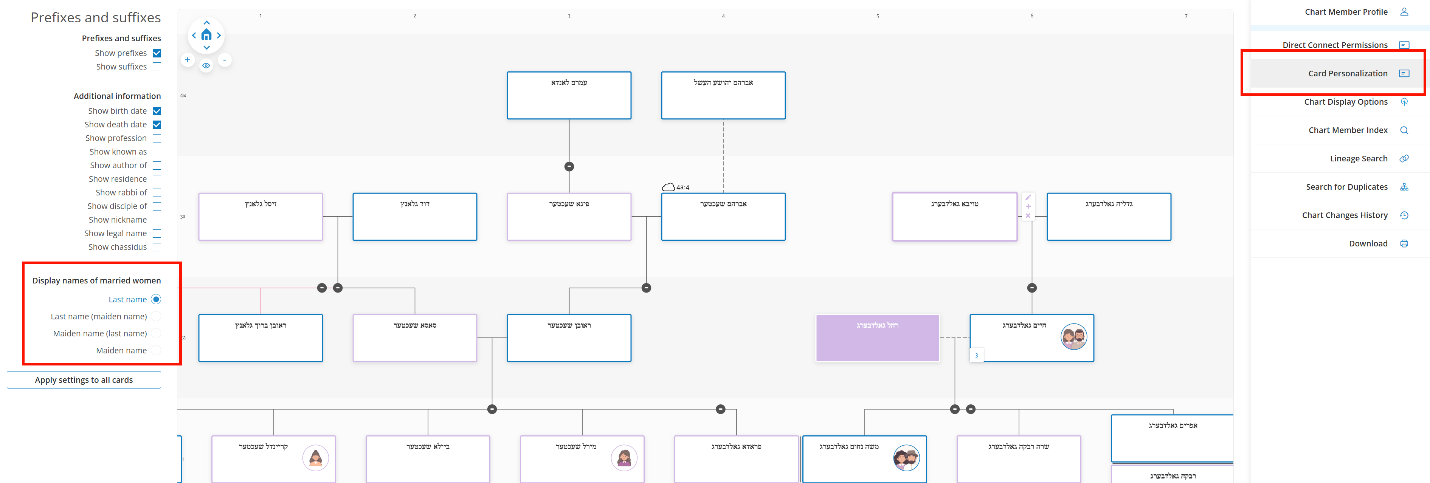
Task: Enable Show known as checkbox
Action: pyautogui.click(x=157, y=152)
